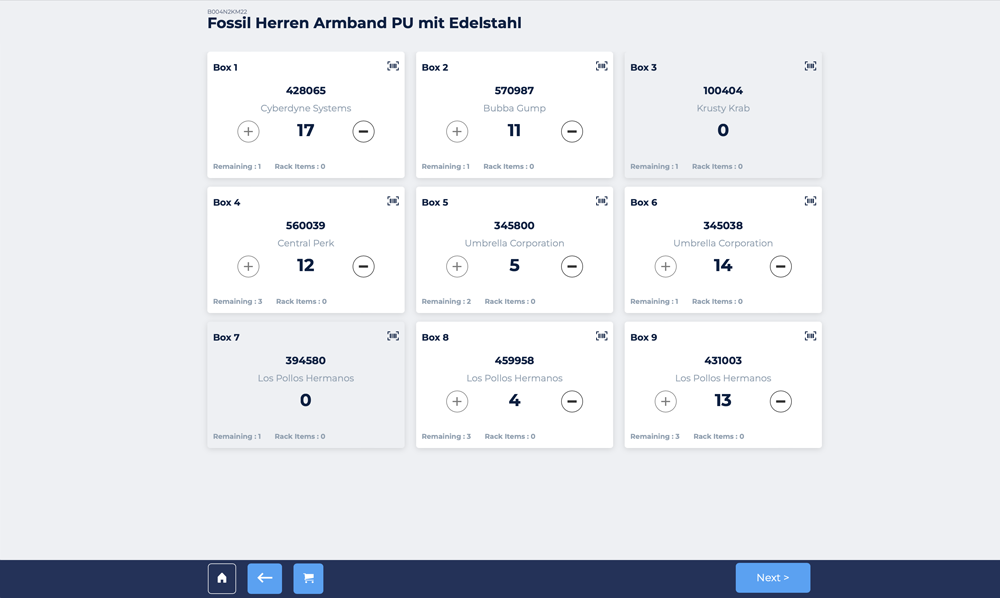The width and height of the screenshot is (1000, 598).
Task: Remove one item from Box 6
Action: click(x=780, y=266)
